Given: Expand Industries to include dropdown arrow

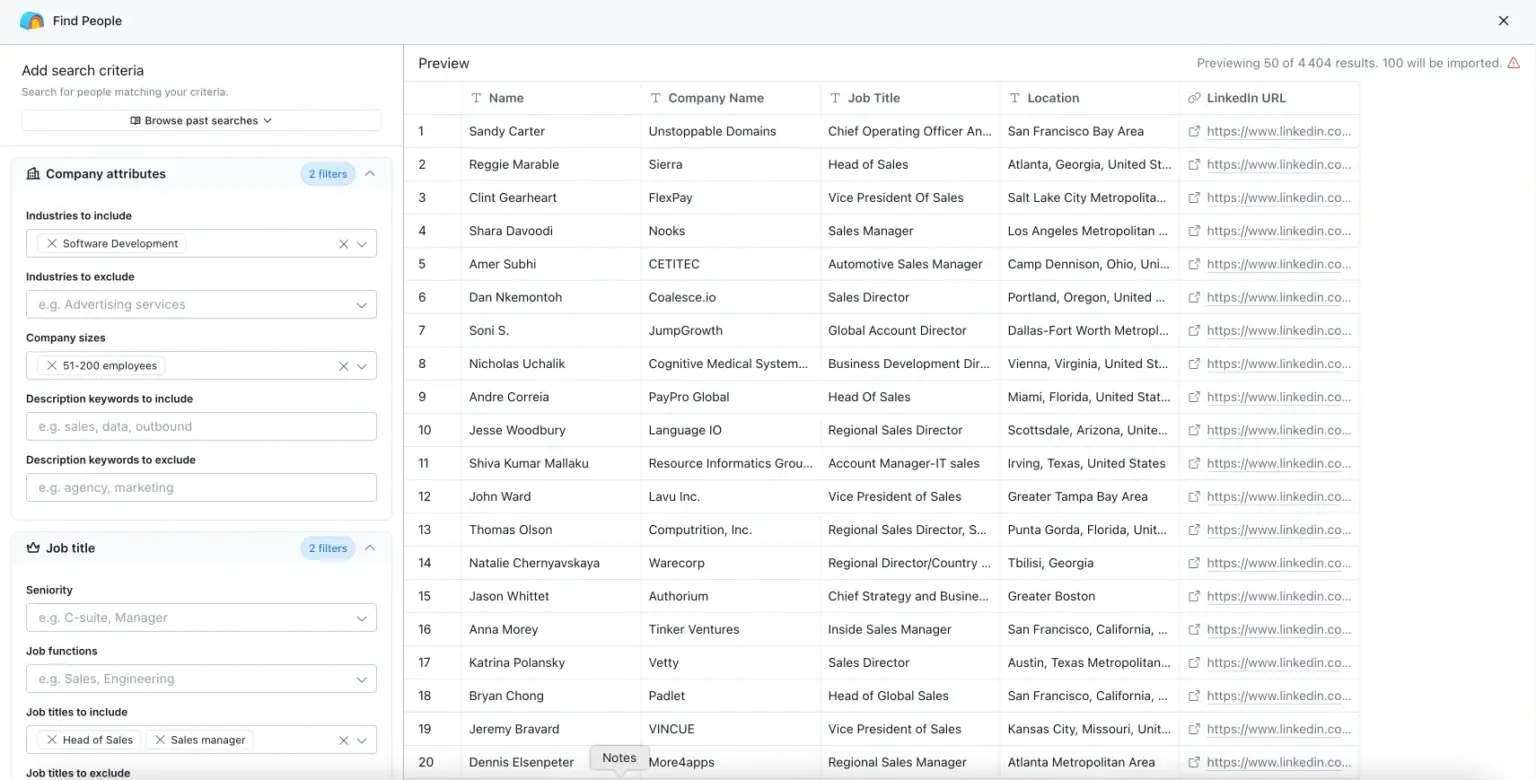Looking at the screenshot, I should (x=362, y=244).
